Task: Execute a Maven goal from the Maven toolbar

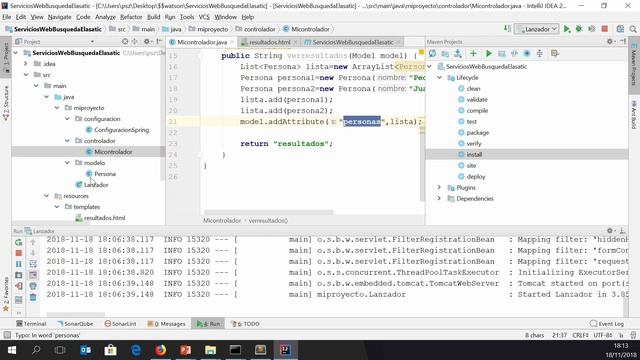Action: (502, 53)
